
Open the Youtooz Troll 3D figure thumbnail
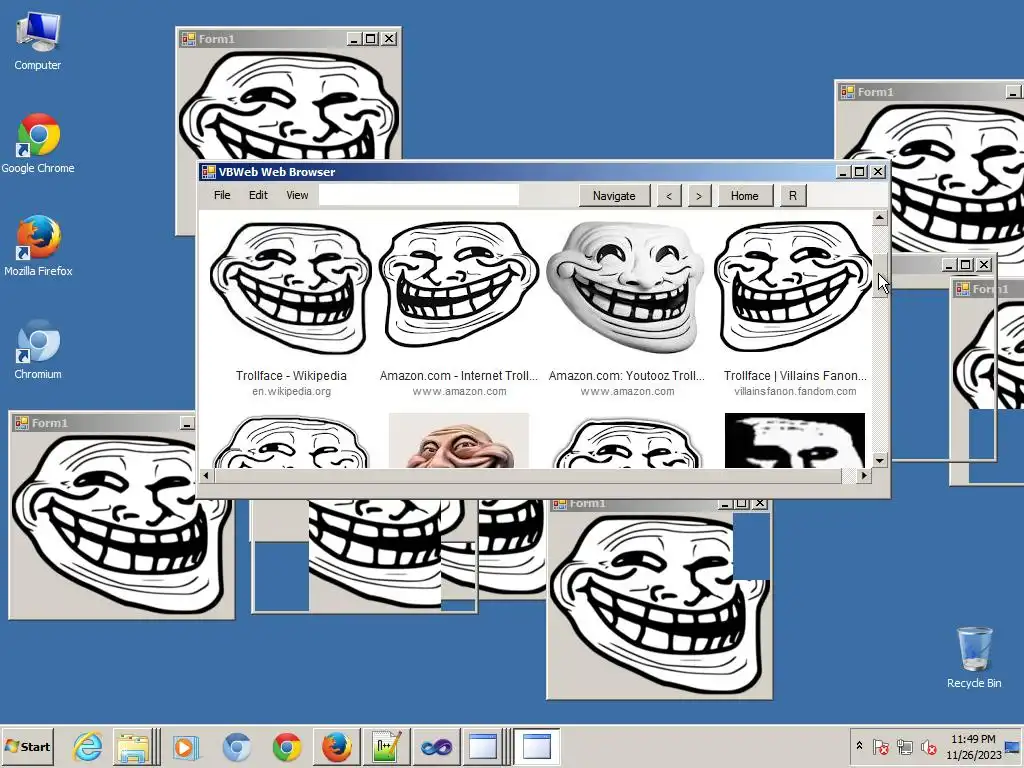[x=627, y=286]
